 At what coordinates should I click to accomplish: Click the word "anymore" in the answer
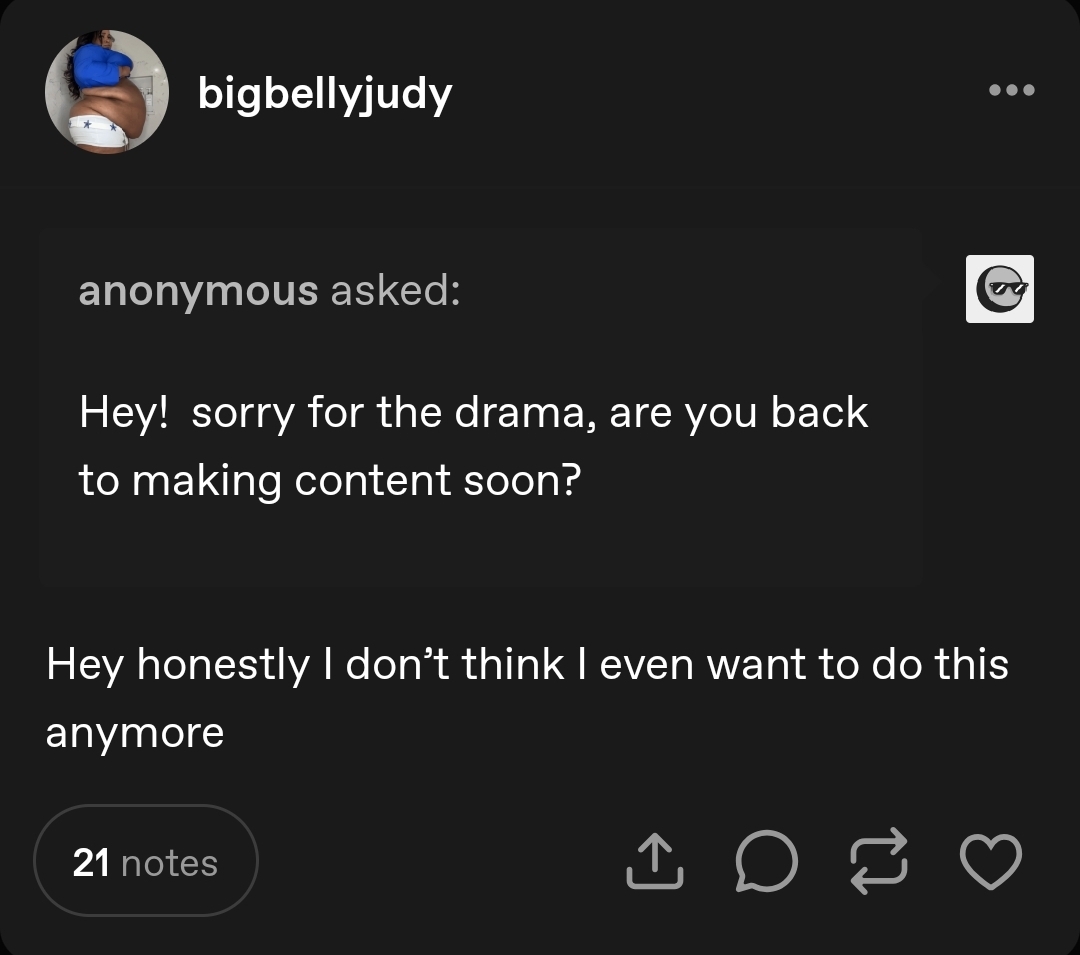pos(135,734)
